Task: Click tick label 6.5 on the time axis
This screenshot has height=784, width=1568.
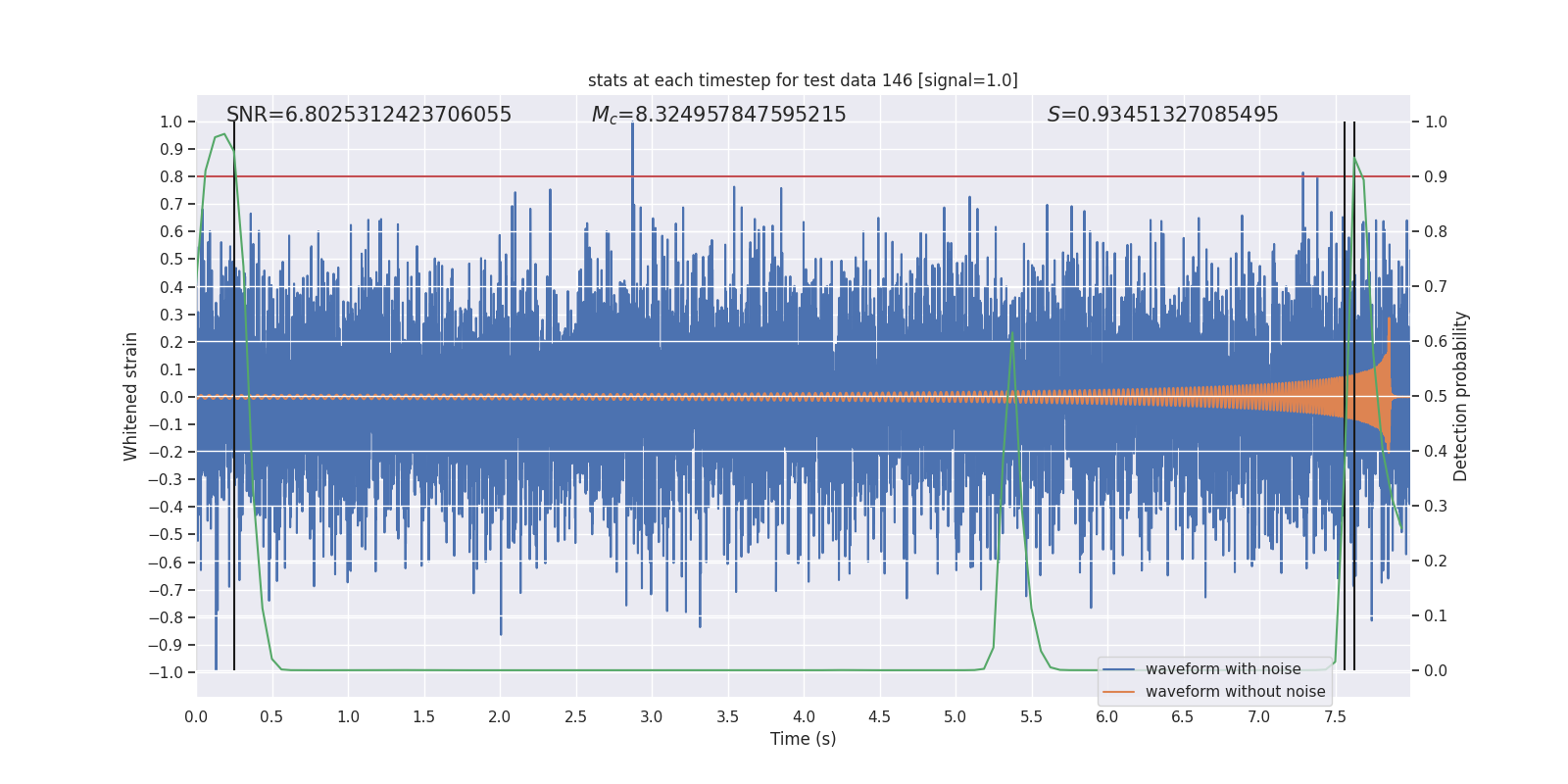Action: pyautogui.click(x=1183, y=717)
